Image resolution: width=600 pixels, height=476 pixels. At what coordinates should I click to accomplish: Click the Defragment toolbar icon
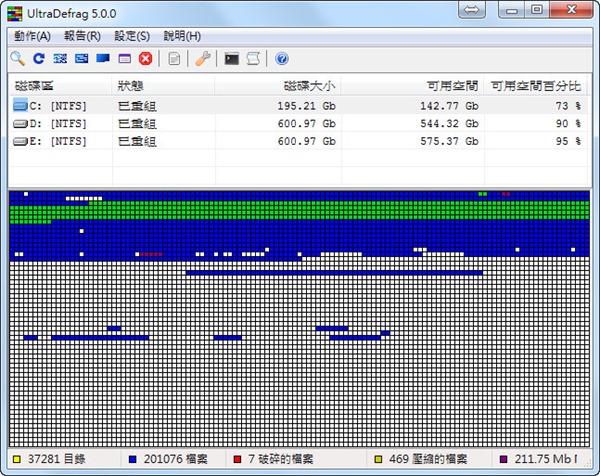[x=60, y=59]
